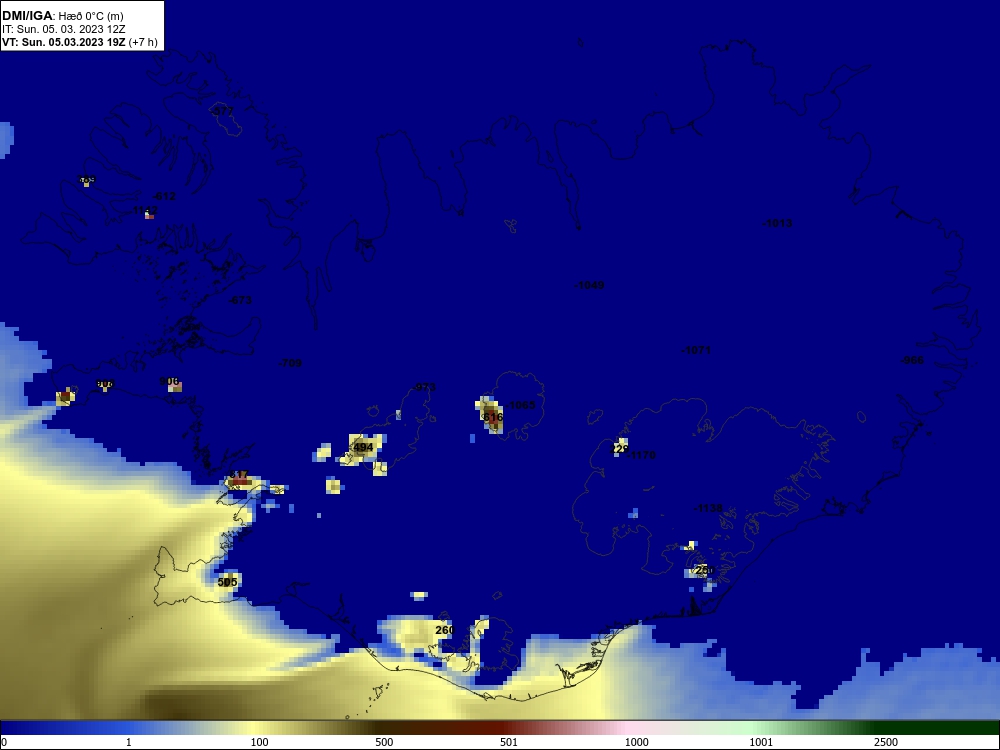Click the 494 value on the yellow patch

tap(363, 447)
